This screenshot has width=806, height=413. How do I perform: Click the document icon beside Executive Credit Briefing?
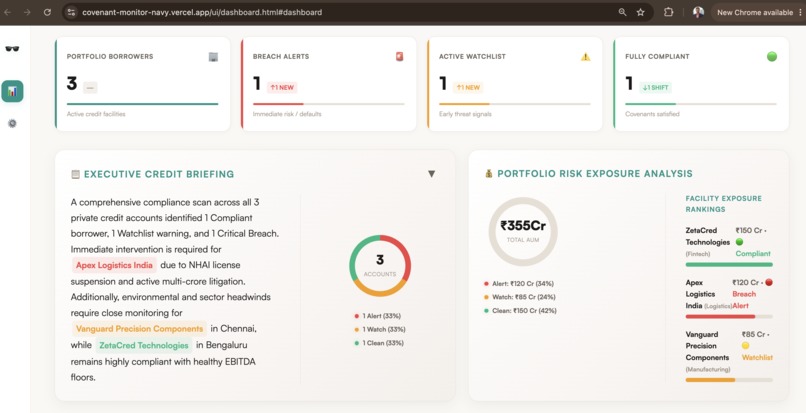76,174
